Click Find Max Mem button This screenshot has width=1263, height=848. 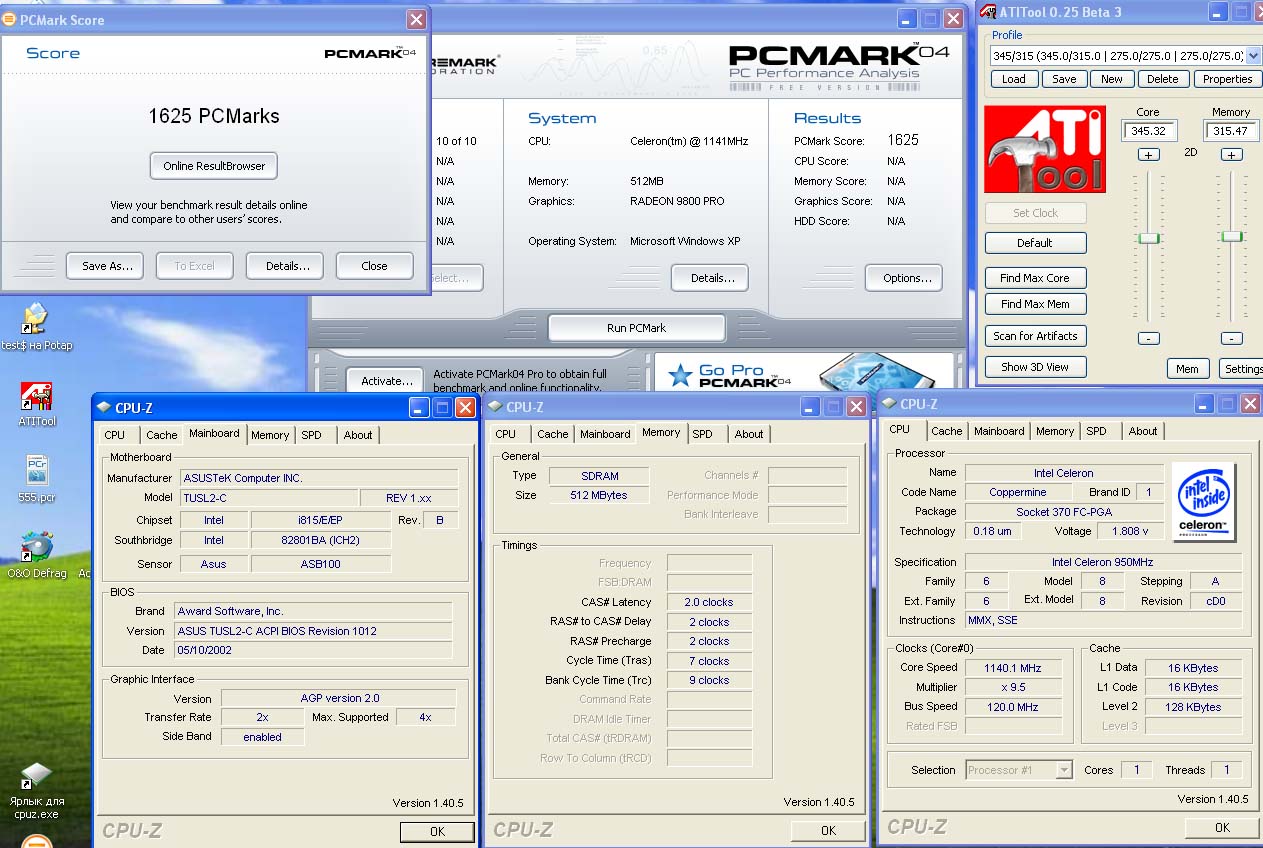click(x=1035, y=304)
